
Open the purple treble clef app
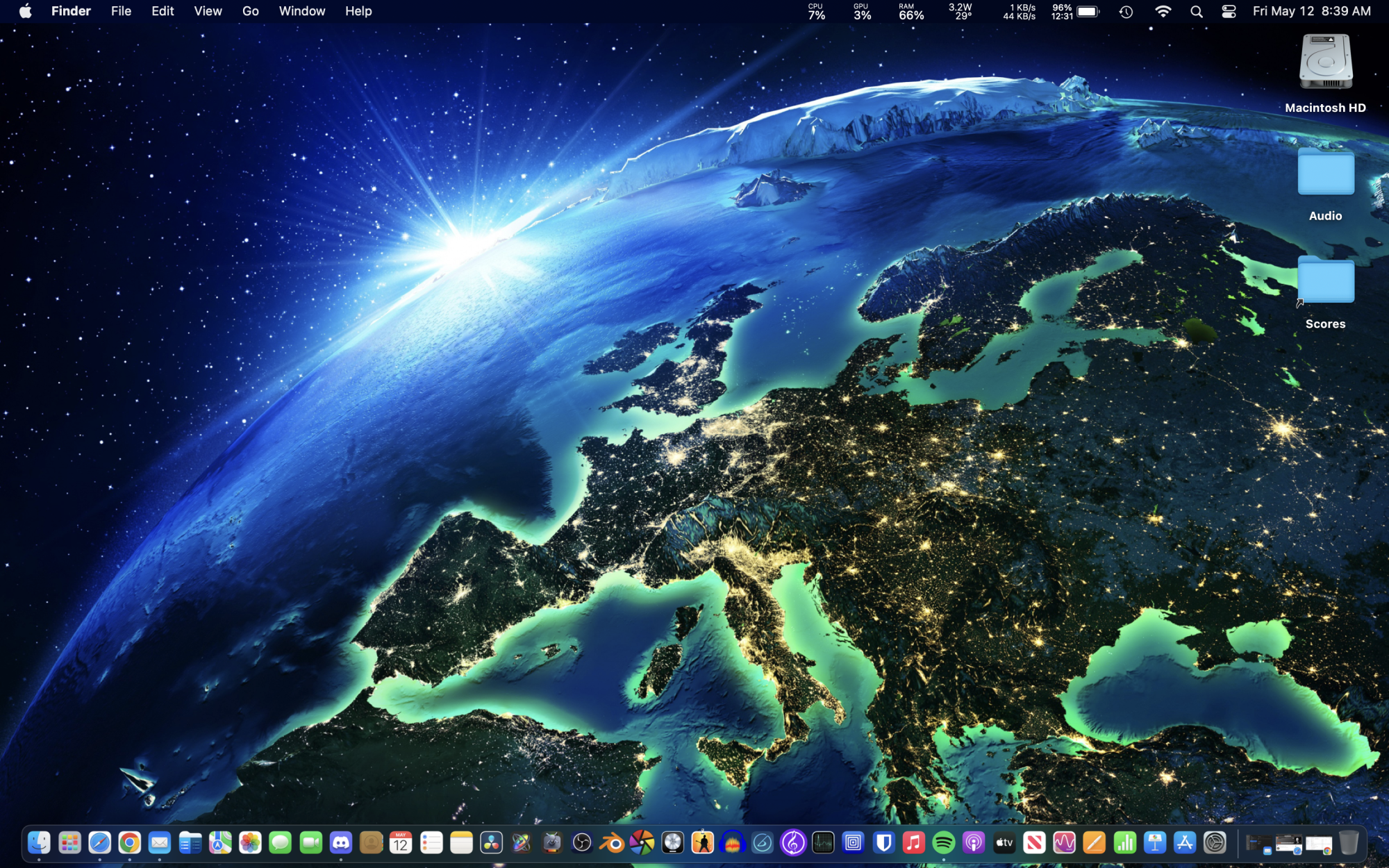pos(793,843)
